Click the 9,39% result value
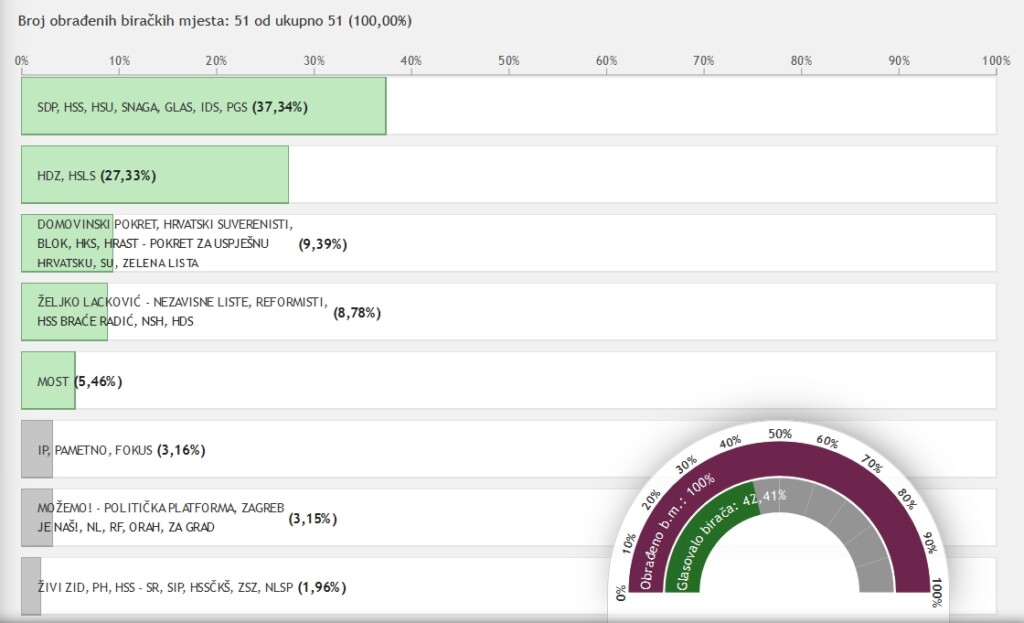 (x=322, y=244)
